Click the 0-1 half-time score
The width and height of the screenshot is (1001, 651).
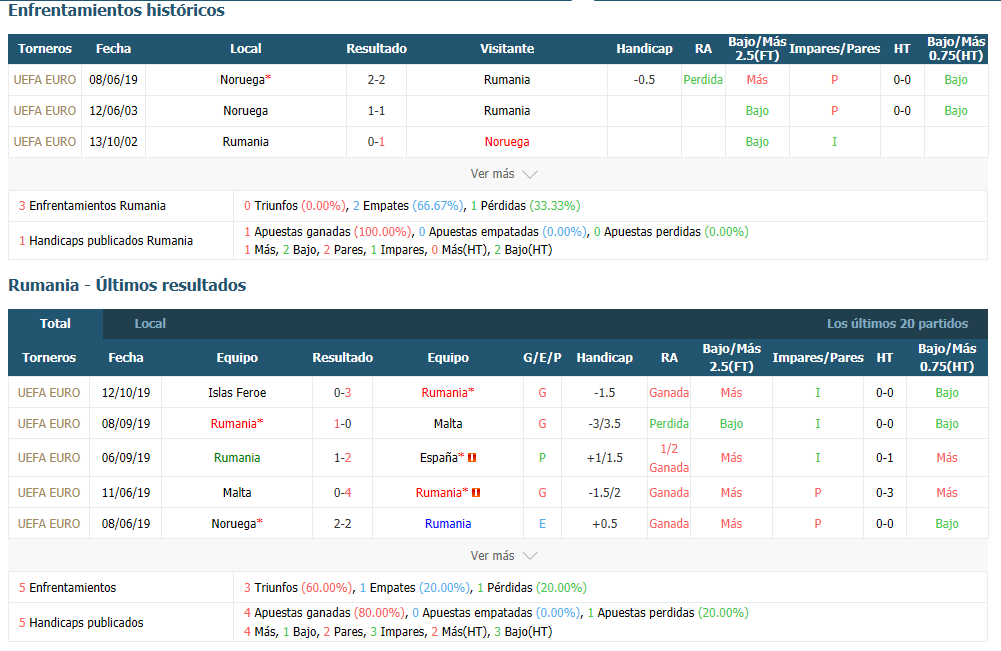884,458
